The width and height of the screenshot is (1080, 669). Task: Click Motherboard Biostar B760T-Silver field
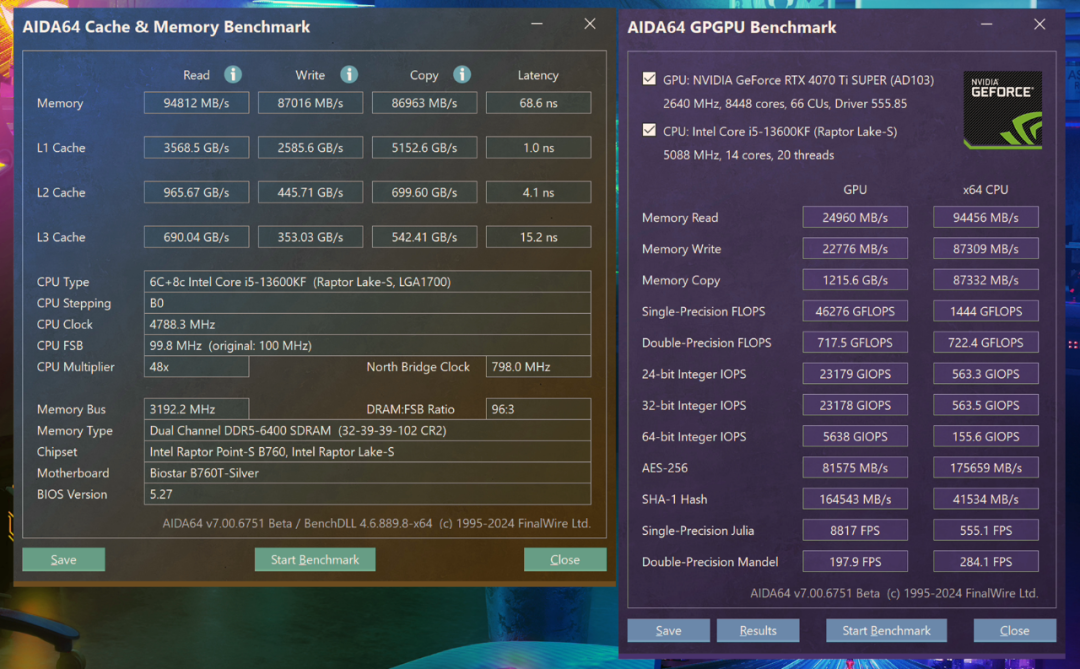click(x=367, y=473)
